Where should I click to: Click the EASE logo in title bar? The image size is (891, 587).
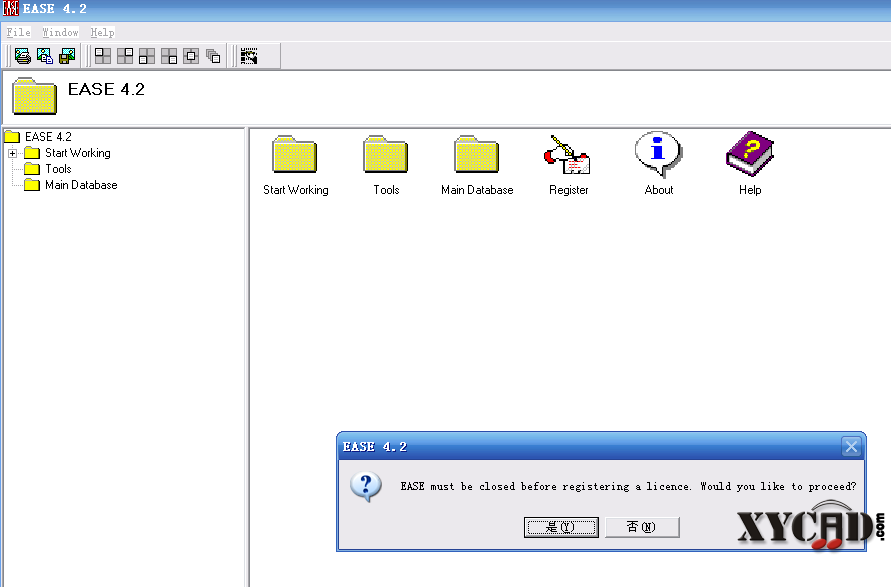(x=10, y=8)
